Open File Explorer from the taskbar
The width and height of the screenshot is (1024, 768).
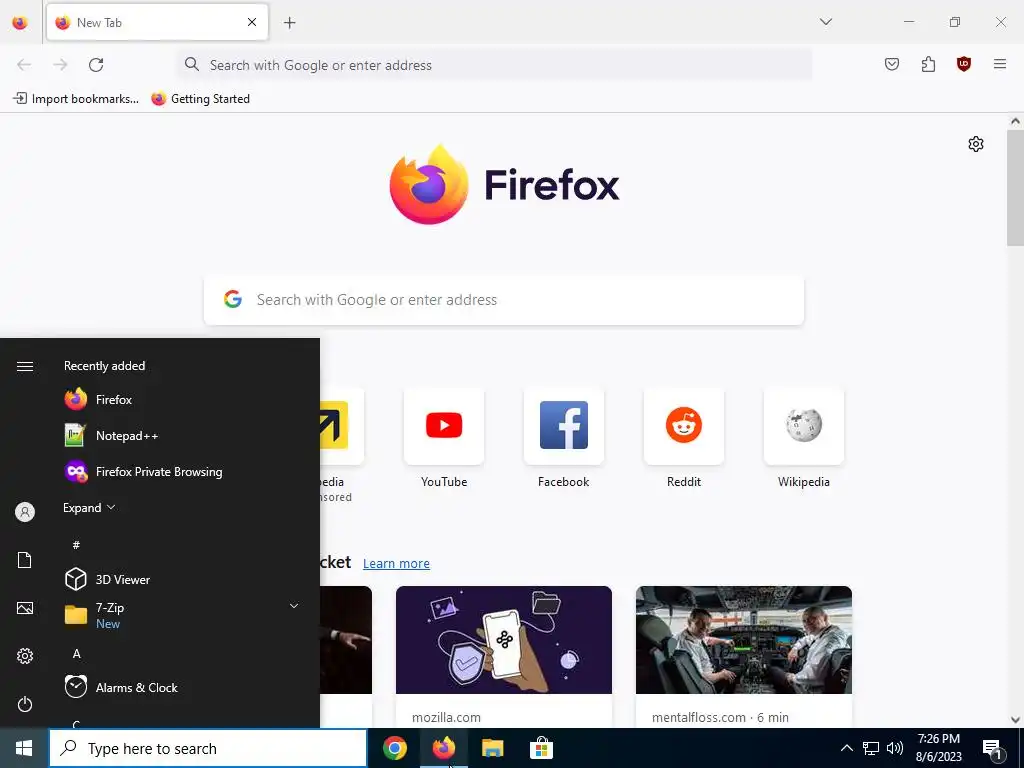[492, 748]
